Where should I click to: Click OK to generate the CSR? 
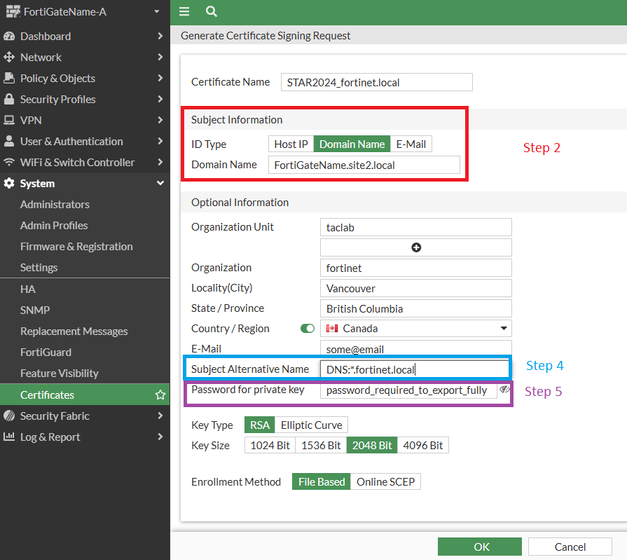point(479,546)
